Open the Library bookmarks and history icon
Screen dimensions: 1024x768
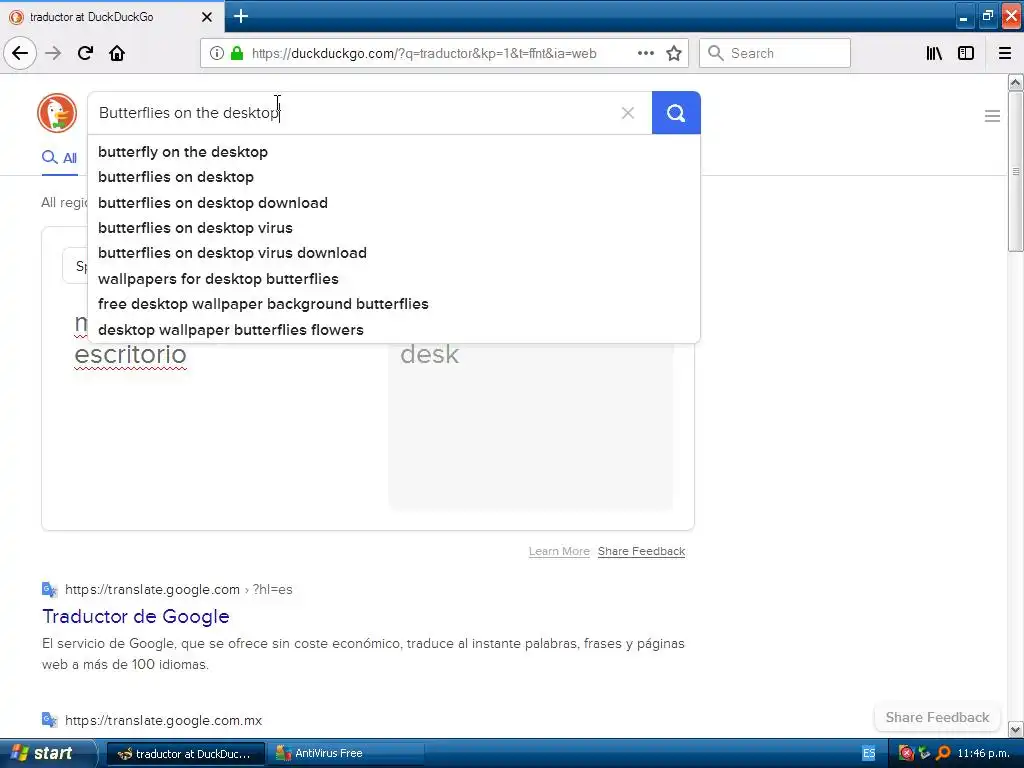pos(934,53)
